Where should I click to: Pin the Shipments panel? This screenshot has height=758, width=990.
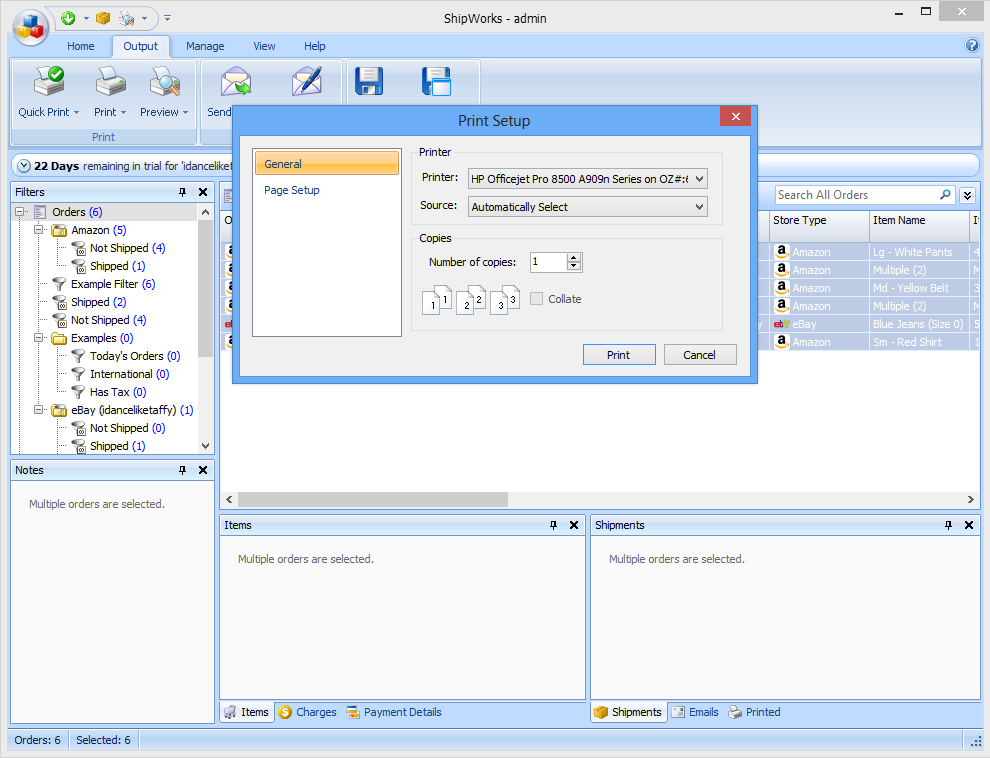(x=948, y=525)
